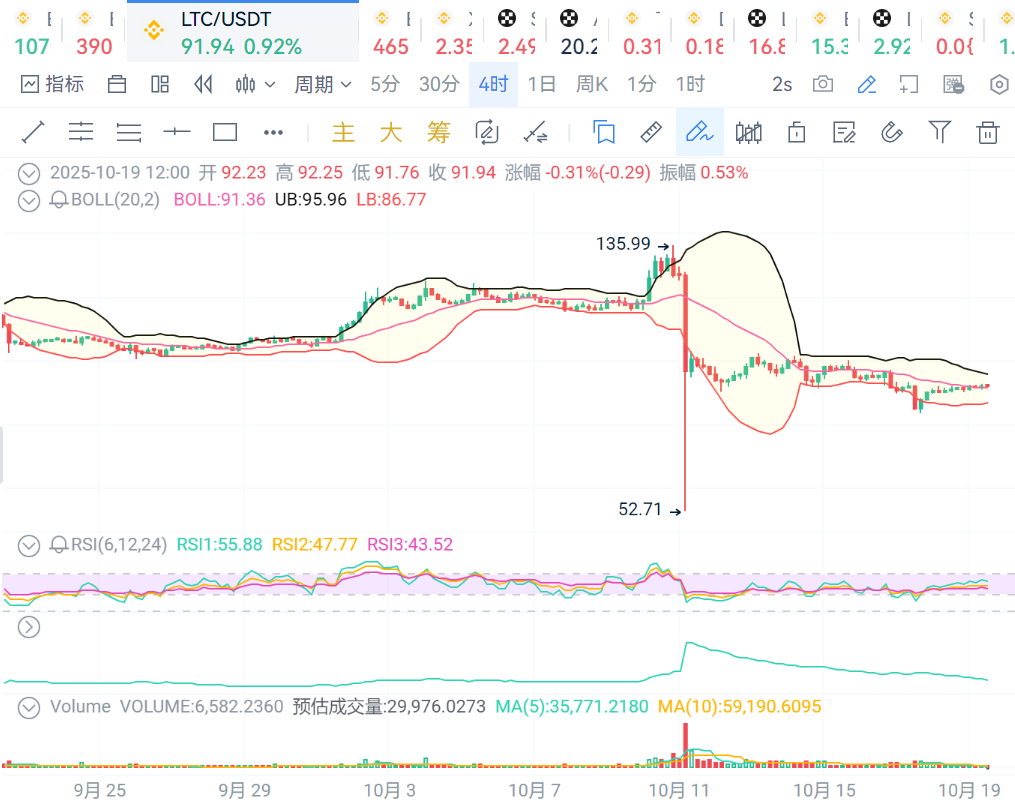Switch to the 1时 timeframe

(690, 84)
